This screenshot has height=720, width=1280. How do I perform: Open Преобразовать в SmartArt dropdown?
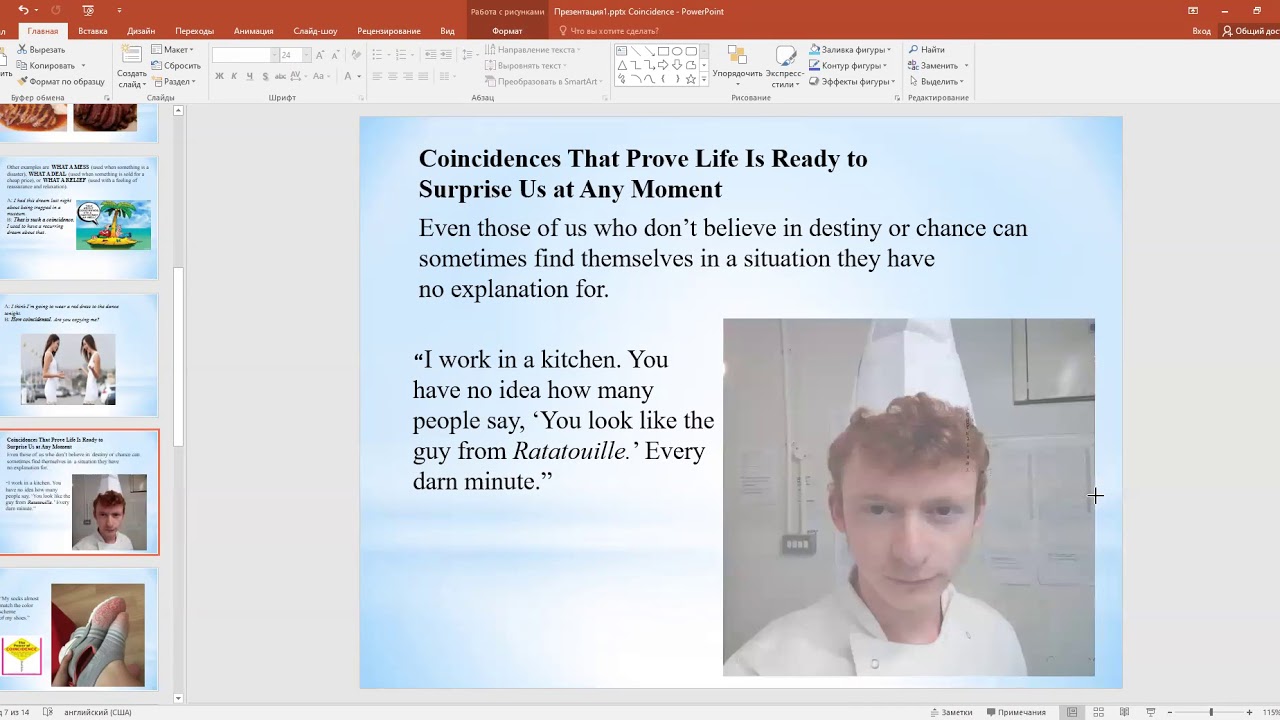pos(544,81)
